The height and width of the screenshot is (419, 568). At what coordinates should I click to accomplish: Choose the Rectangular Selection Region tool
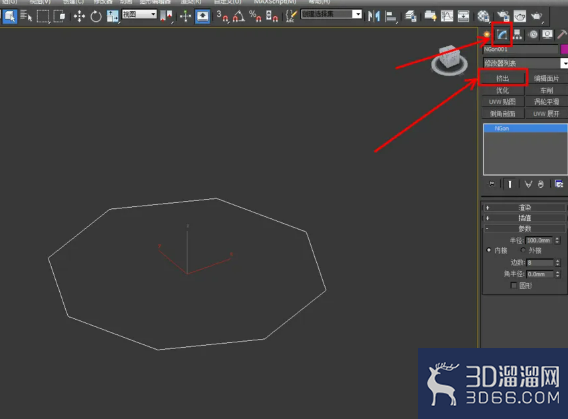click(43, 16)
